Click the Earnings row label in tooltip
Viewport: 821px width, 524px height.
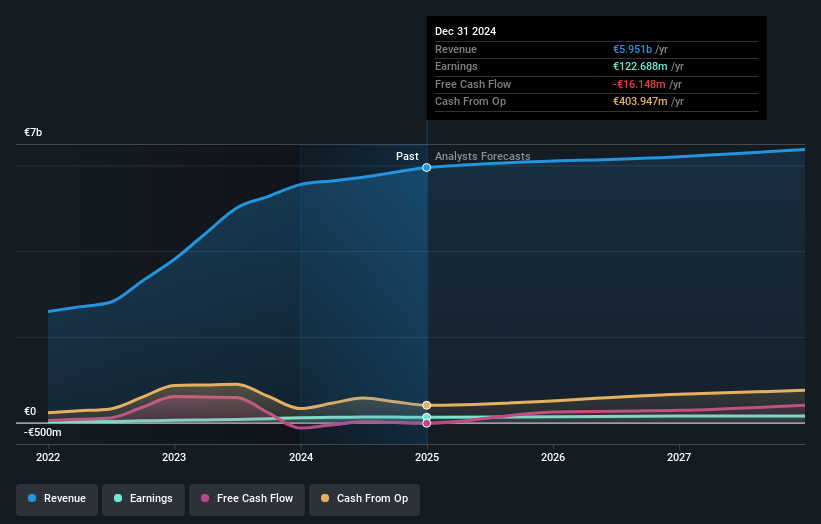(x=456, y=66)
